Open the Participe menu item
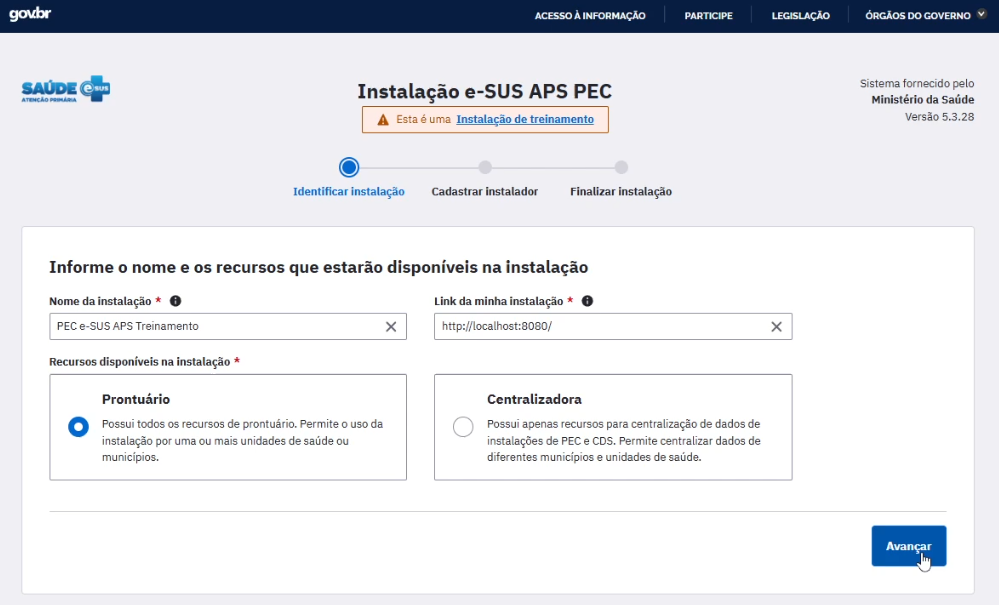This screenshot has width=999, height=605. click(x=708, y=16)
